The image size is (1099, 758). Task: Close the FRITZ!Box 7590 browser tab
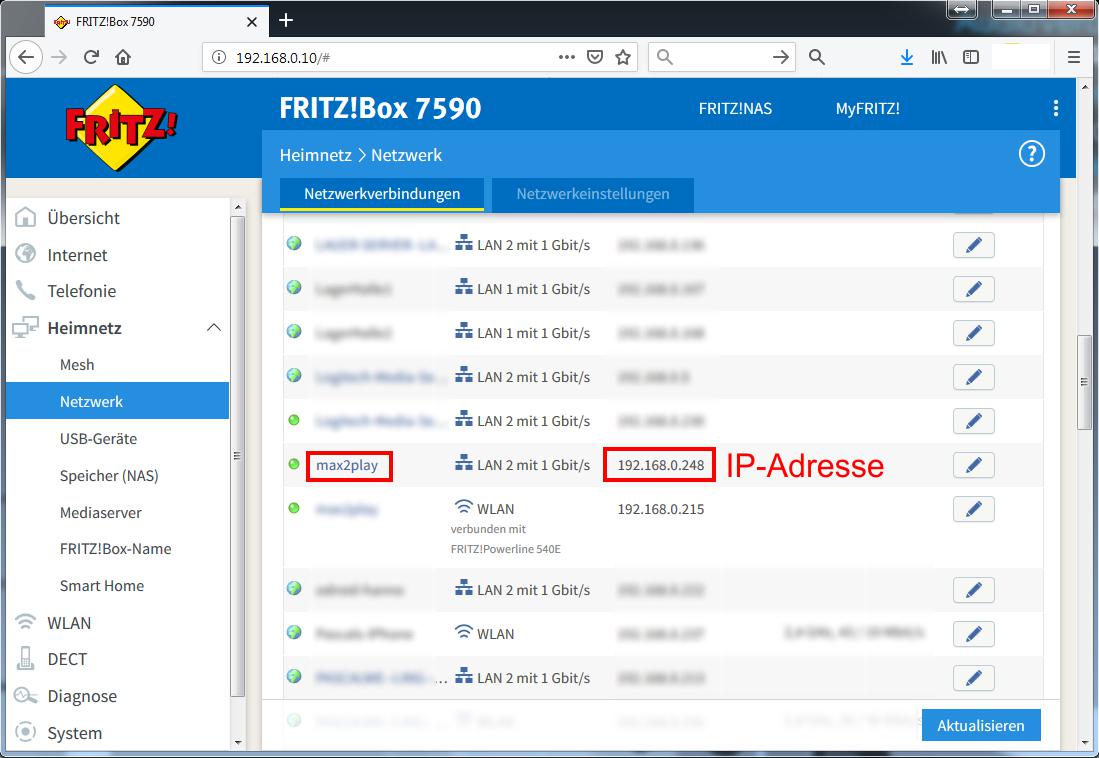(x=252, y=22)
